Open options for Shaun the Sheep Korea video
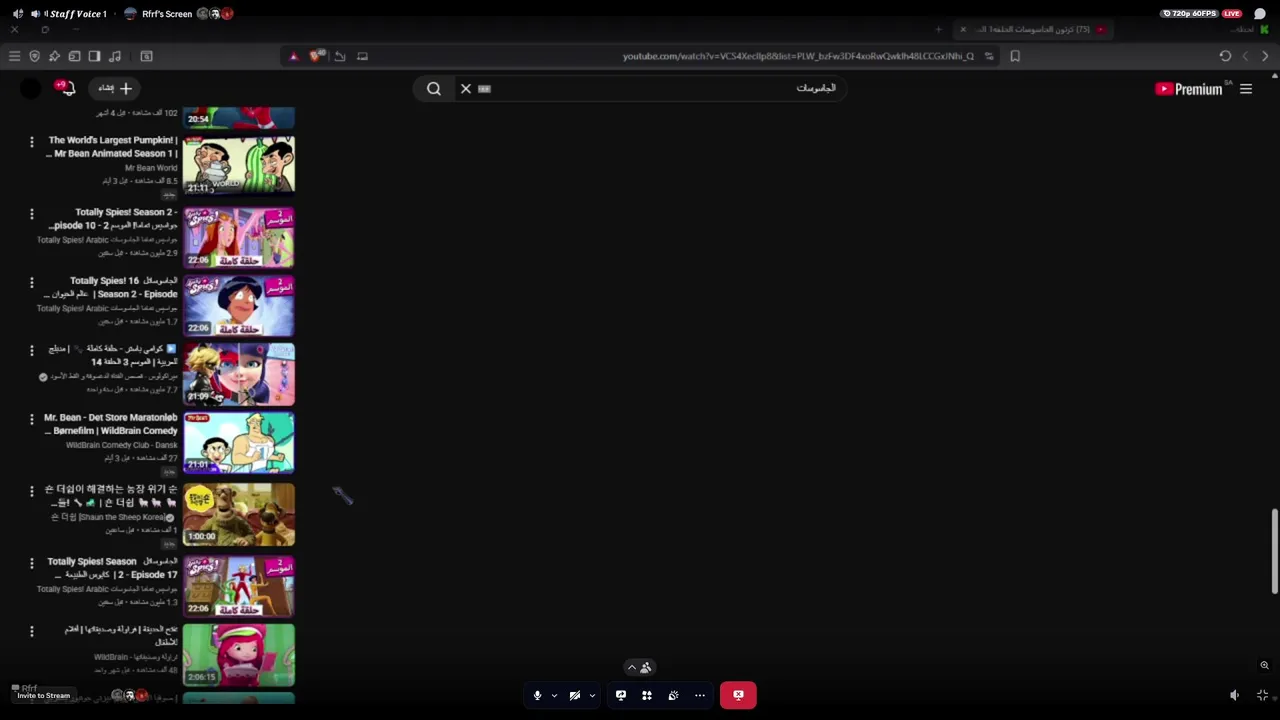The width and height of the screenshot is (1280, 720). (31, 491)
